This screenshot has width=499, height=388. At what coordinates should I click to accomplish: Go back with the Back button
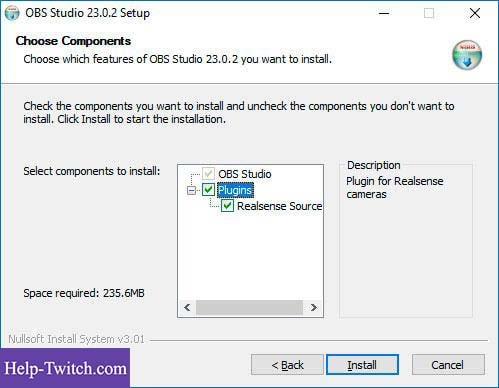[x=287, y=365]
